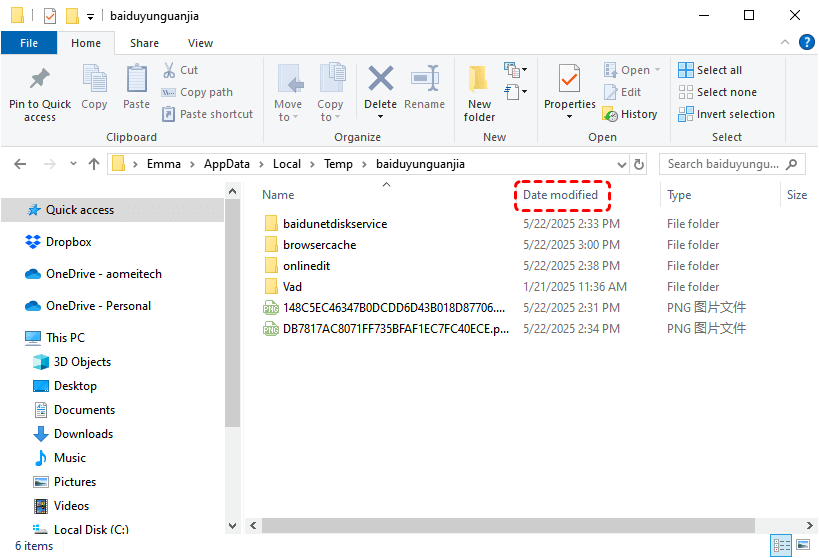
Task: Click Open in the ribbon
Action: coord(627,70)
